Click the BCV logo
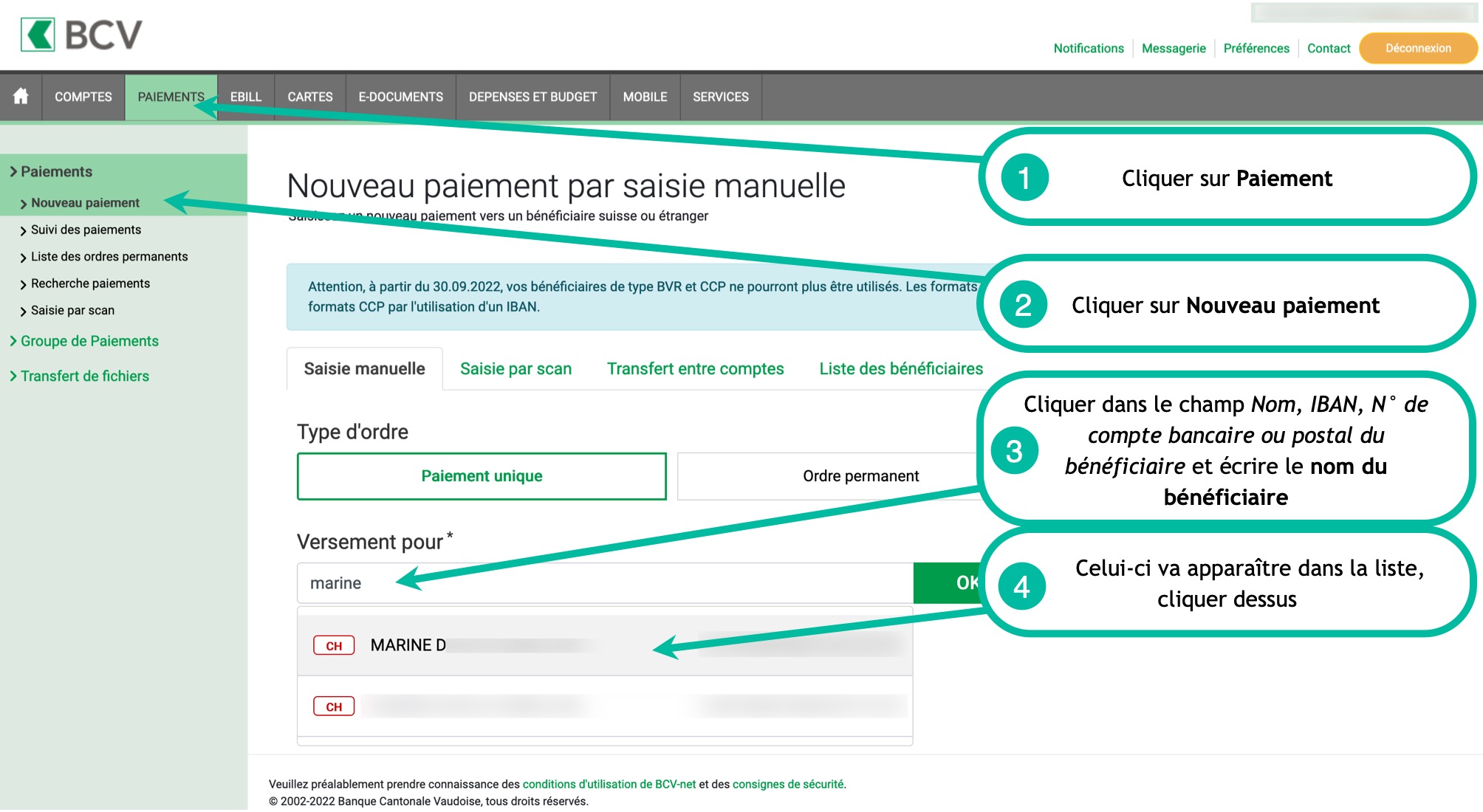The height and width of the screenshot is (812, 1483). click(81, 35)
